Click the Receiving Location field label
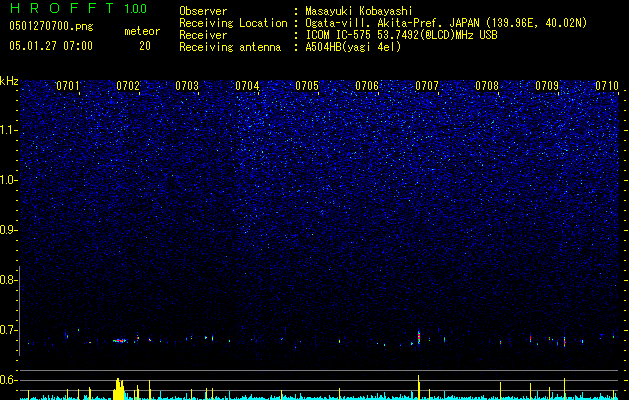This screenshot has height=400, width=629. click(233, 23)
